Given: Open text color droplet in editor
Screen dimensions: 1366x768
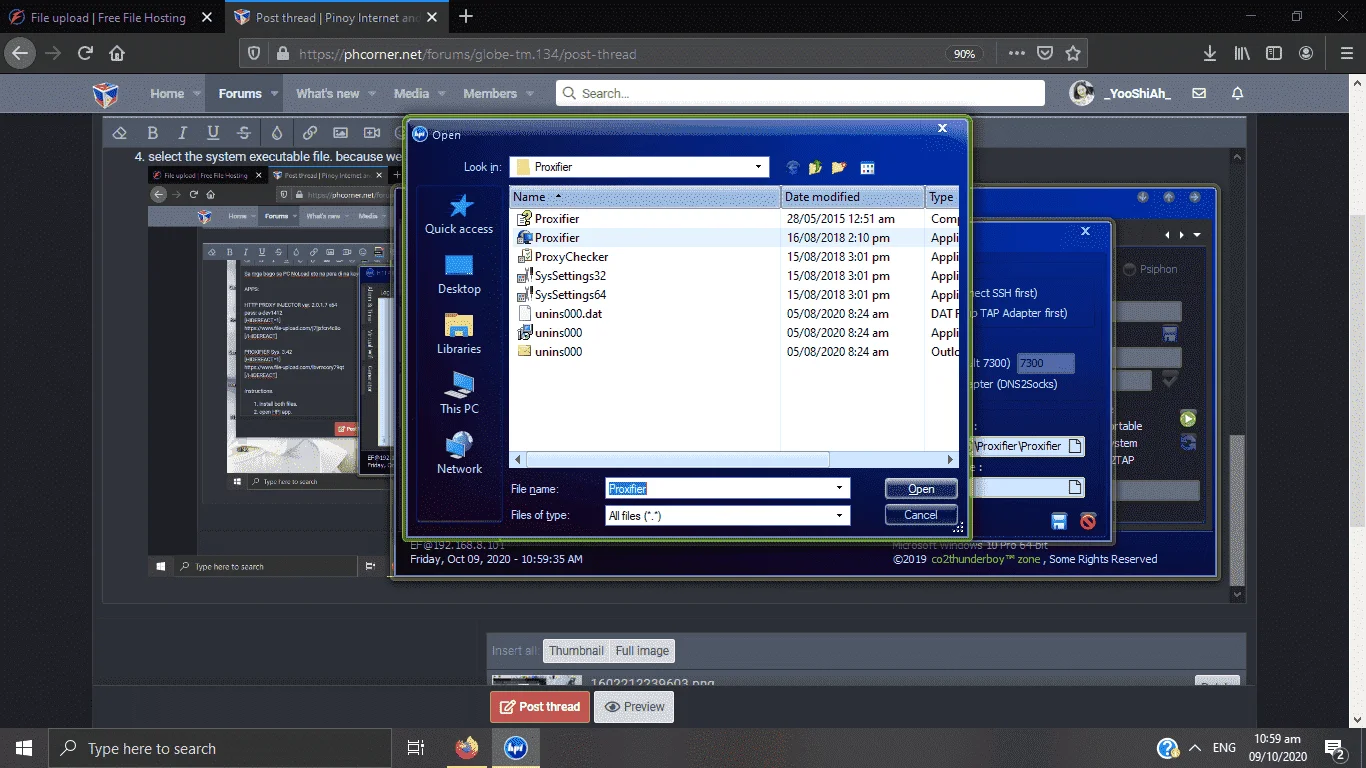Looking at the screenshot, I should point(277,133).
